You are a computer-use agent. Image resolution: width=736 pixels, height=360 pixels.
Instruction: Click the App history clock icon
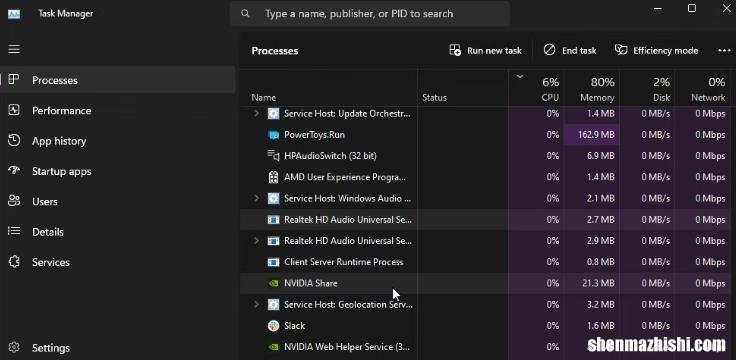[x=14, y=141]
